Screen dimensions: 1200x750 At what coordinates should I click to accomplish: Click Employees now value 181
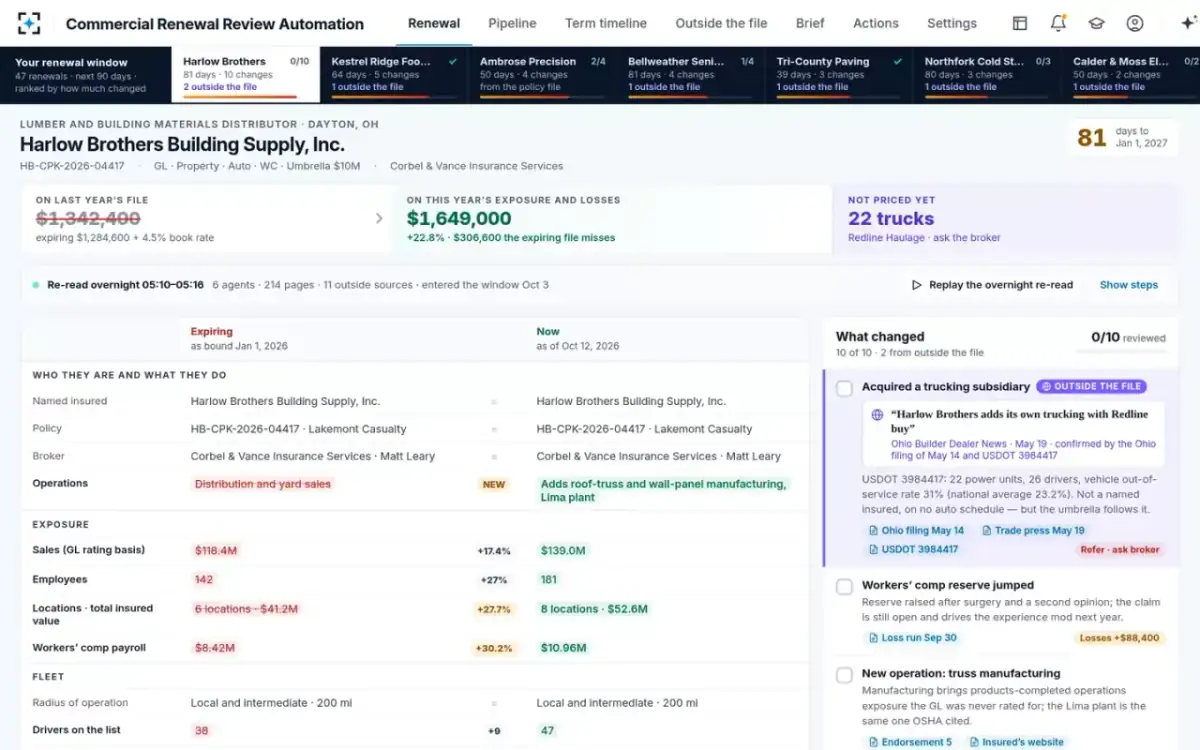click(x=549, y=579)
